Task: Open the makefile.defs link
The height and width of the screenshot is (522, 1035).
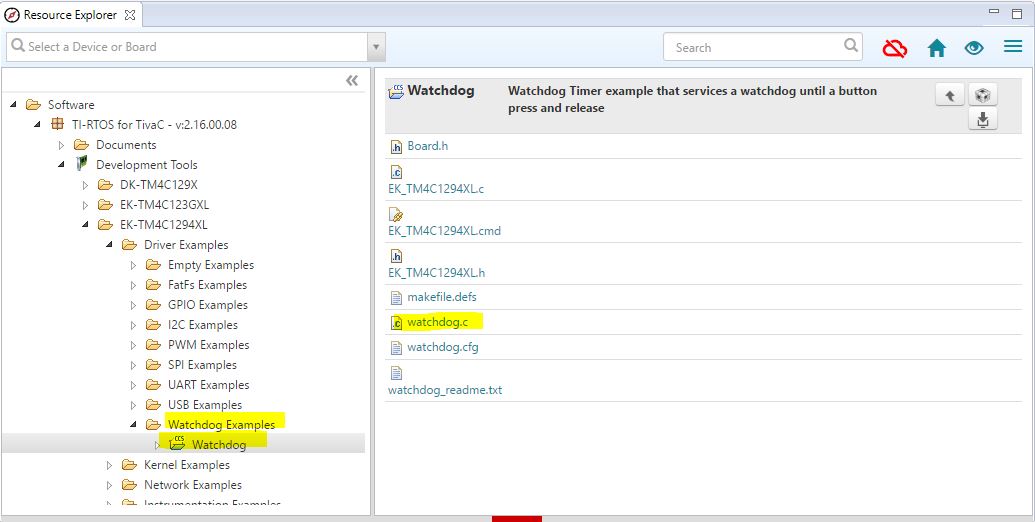Action: point(442,297)
